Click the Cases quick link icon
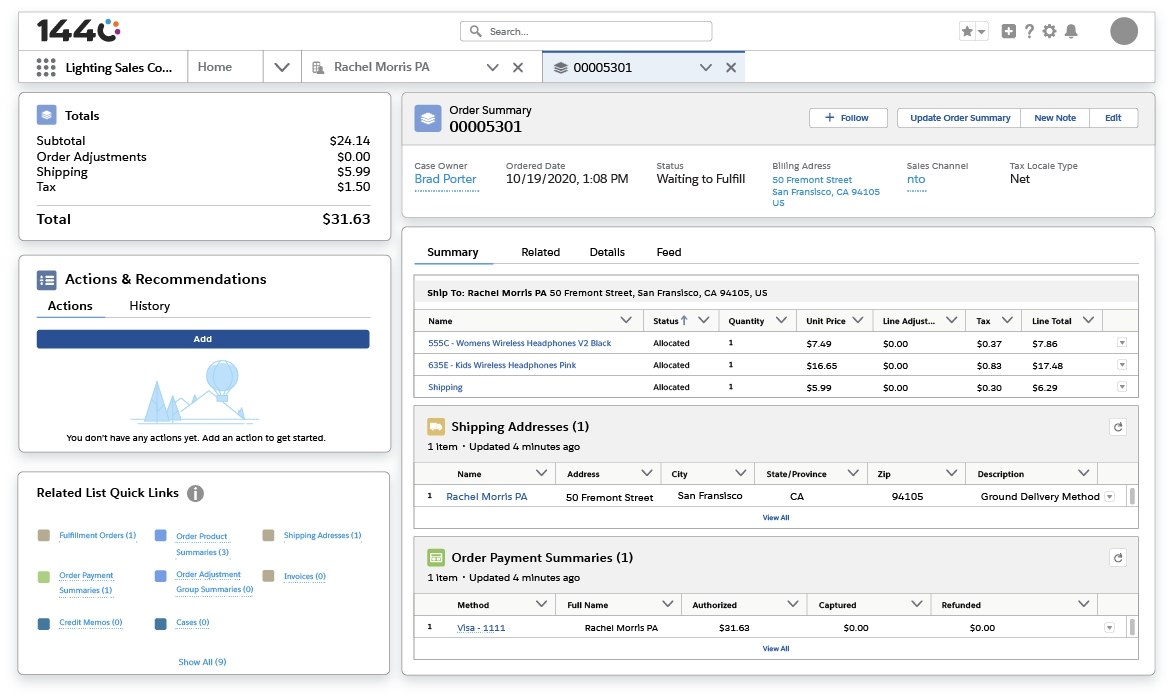This screenshot has width=1174, height=700. click(160, 624)
